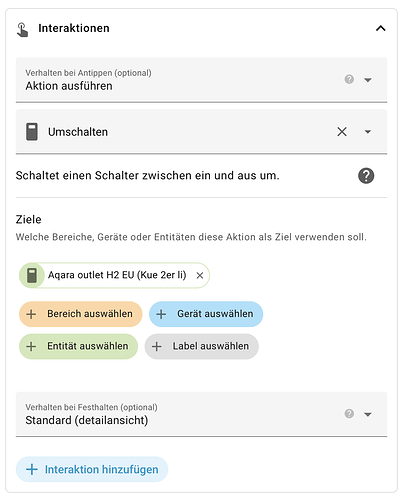The image size is (403, 499).
Task: Click the Aqara outlet chip device icon
Action: 32,275
